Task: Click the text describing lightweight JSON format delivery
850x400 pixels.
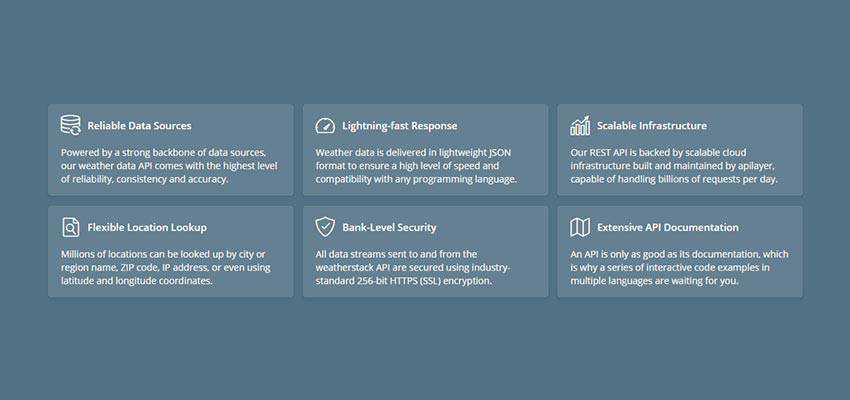Action: [x=416, y=165]
